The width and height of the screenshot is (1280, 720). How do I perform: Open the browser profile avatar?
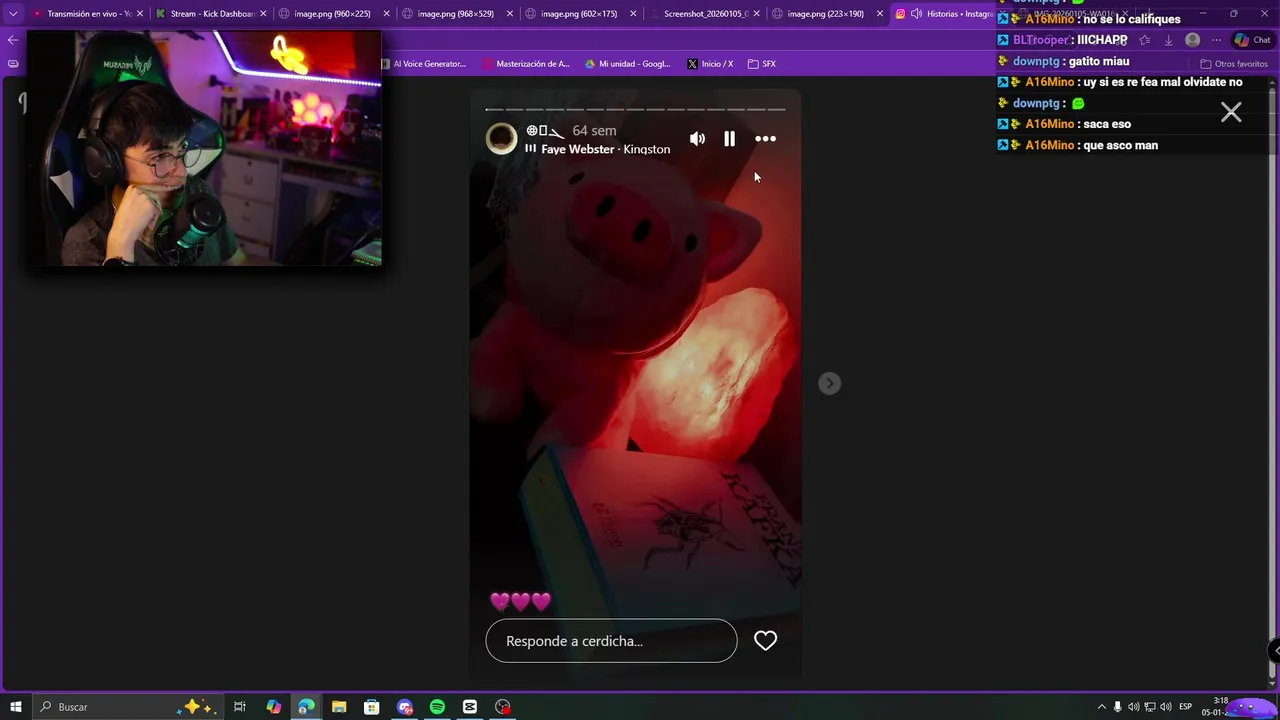[1192, 40]
